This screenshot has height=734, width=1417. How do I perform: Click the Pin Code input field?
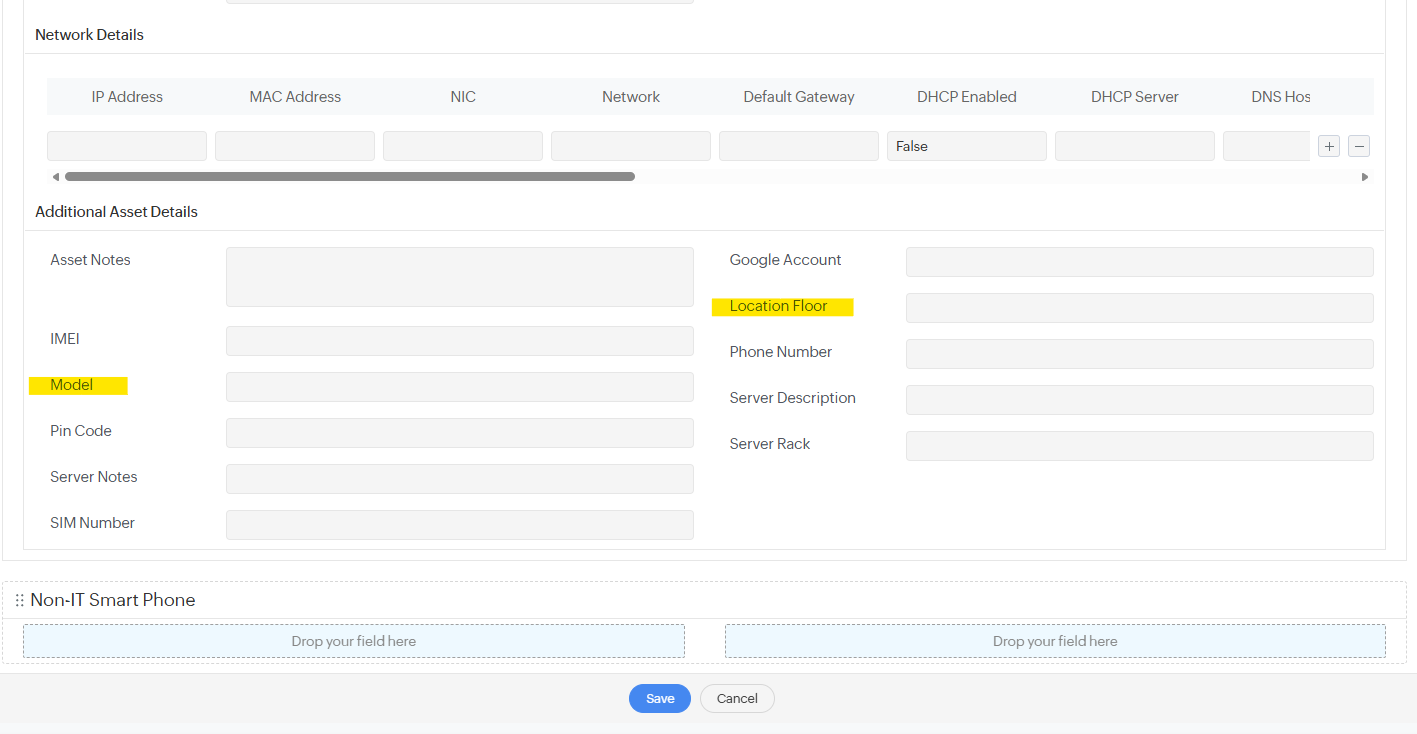(460, 433)
